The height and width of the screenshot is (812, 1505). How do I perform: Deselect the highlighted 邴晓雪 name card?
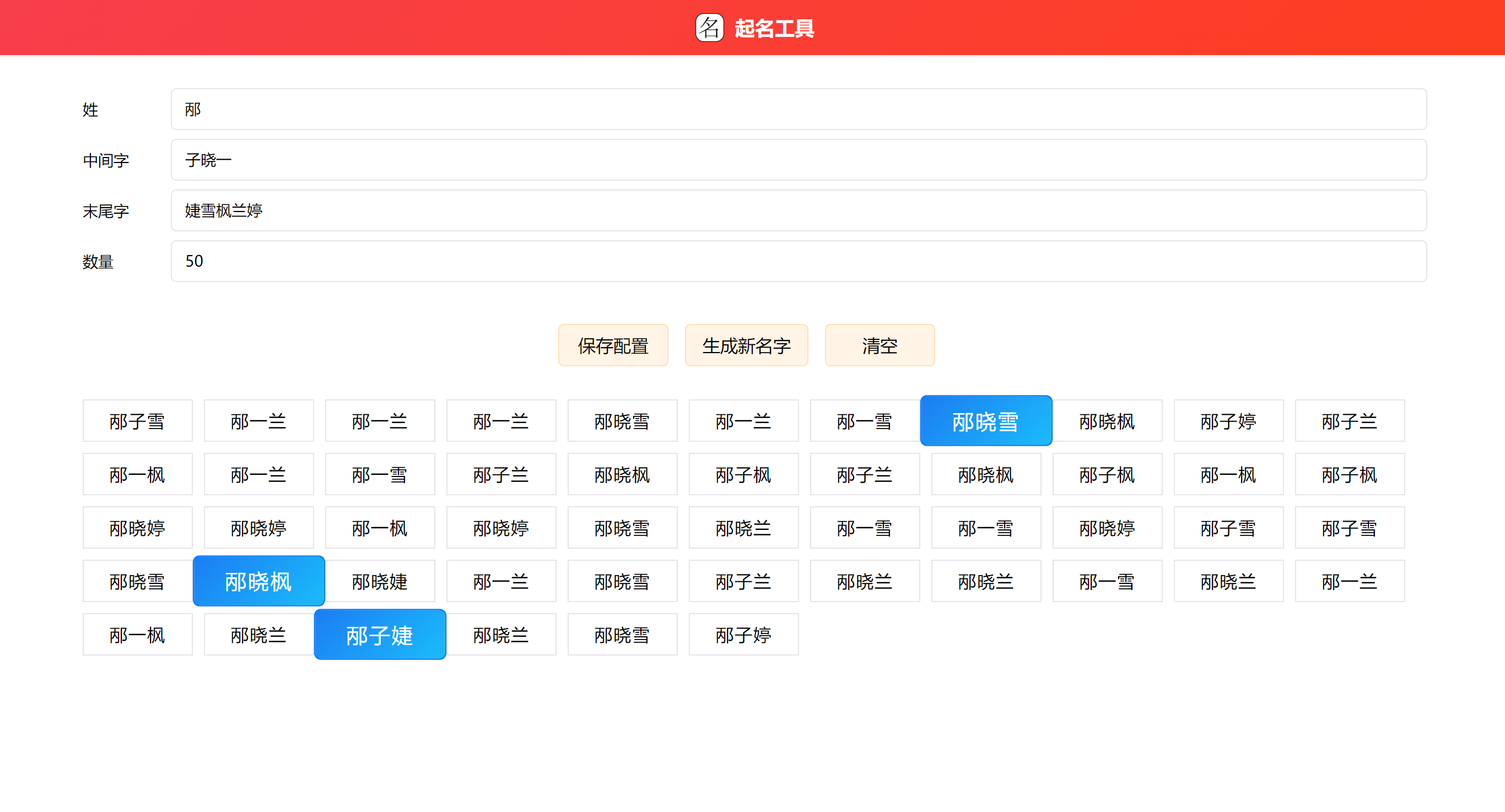tap(986, 420)
